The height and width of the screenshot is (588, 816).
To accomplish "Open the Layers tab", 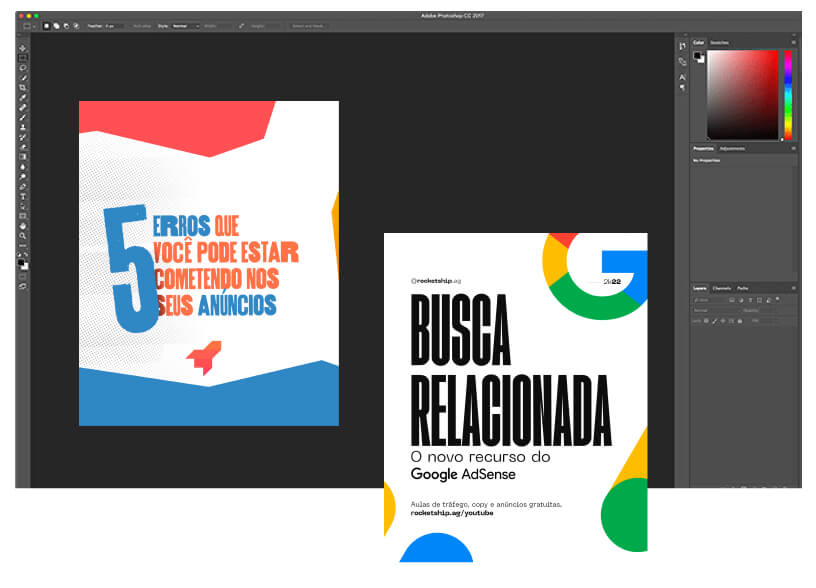I will tap(700, 288).
